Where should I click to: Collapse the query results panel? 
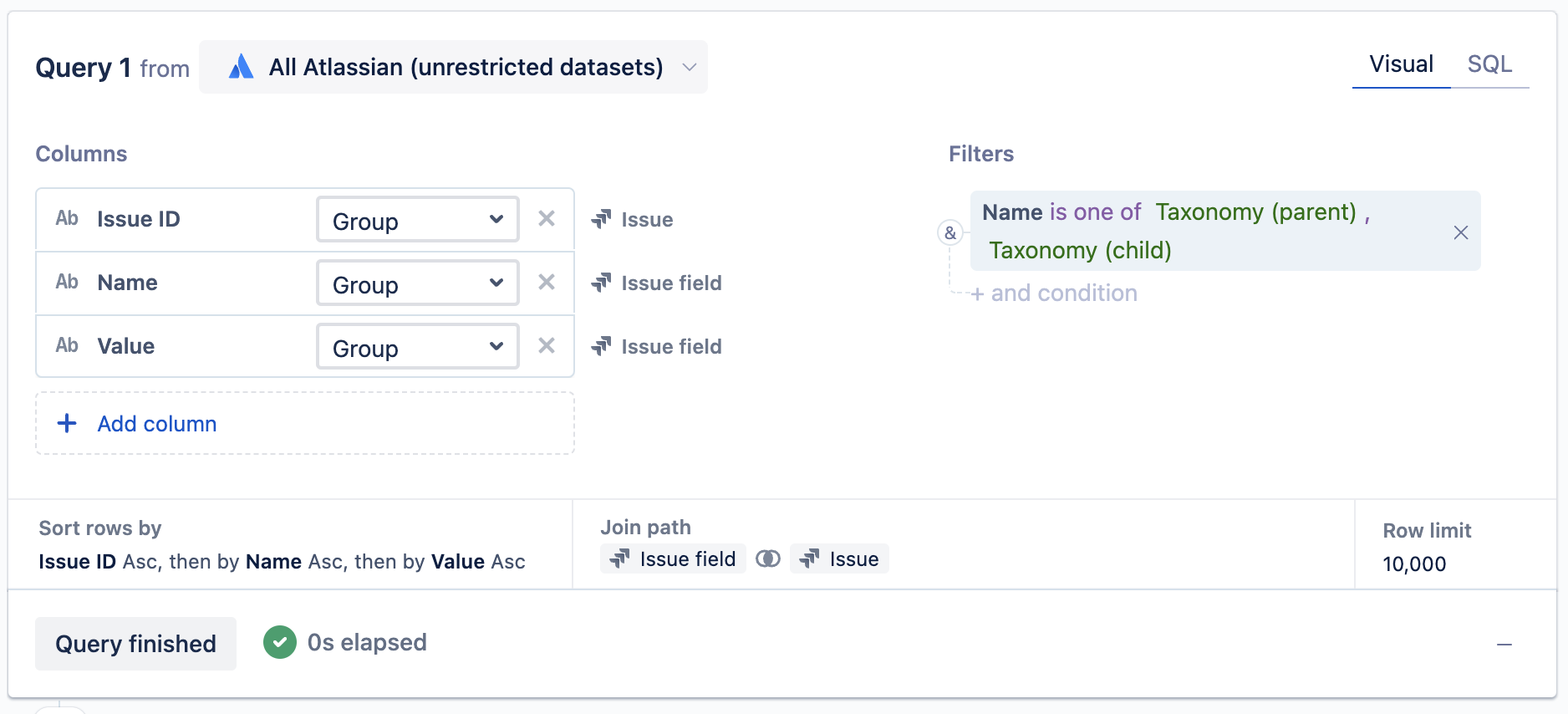[x=1504, y=645]
